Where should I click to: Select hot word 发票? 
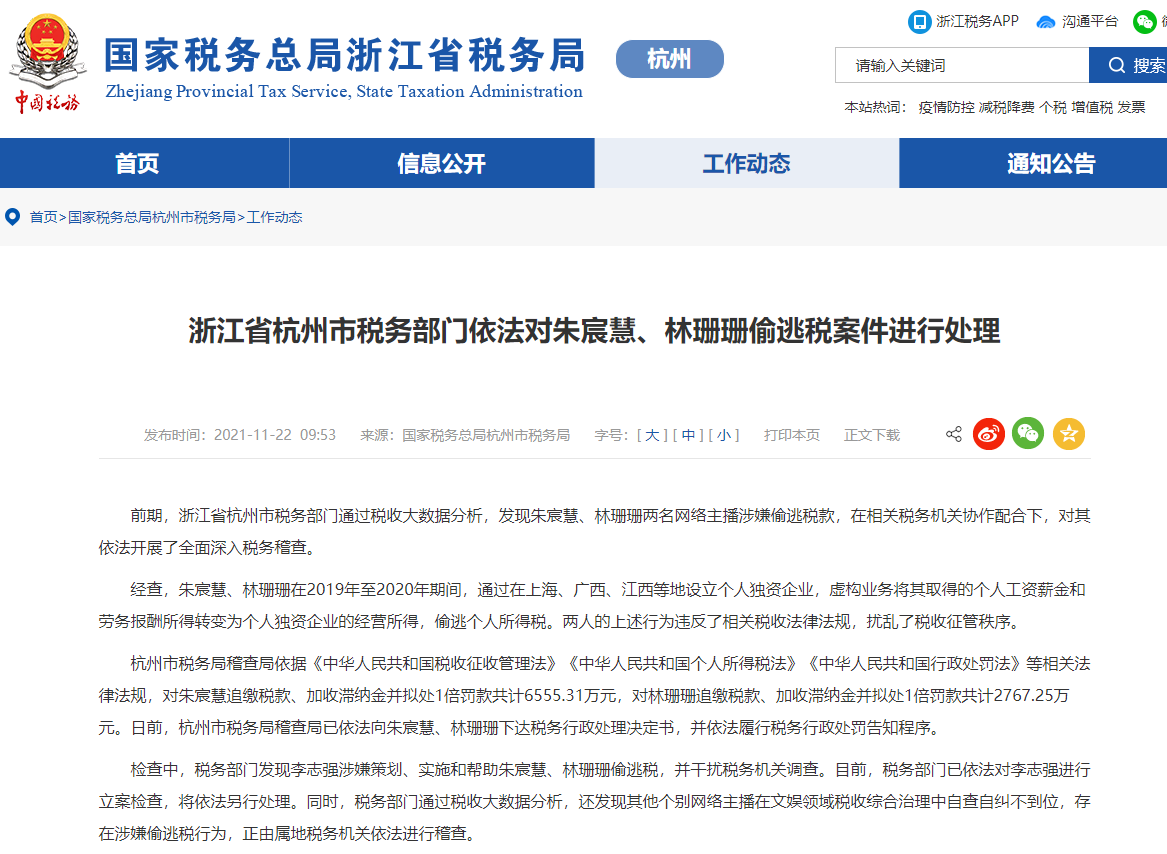point(1131,107)
